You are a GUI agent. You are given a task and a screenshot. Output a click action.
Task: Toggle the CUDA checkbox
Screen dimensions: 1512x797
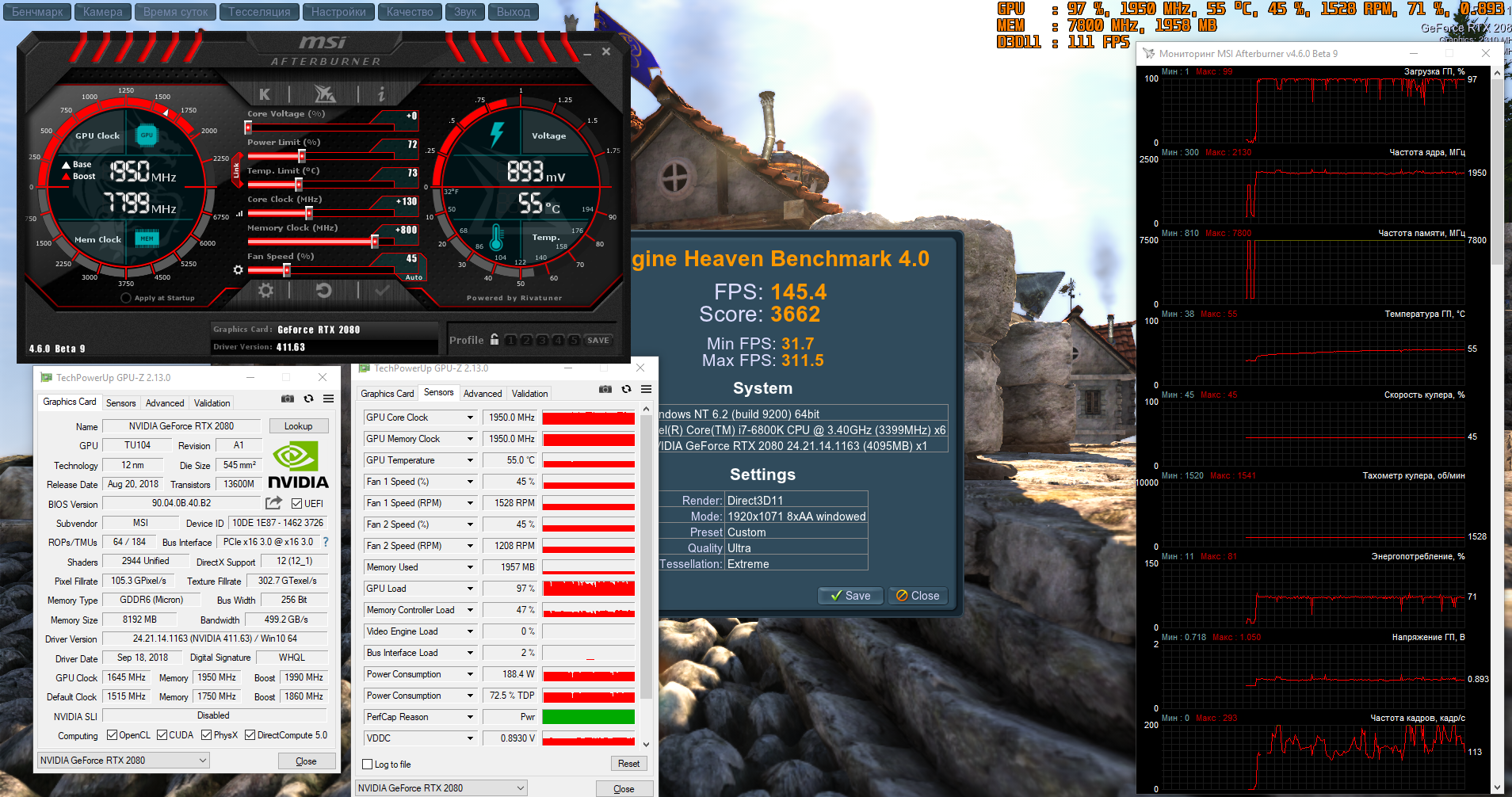[162, 735]
